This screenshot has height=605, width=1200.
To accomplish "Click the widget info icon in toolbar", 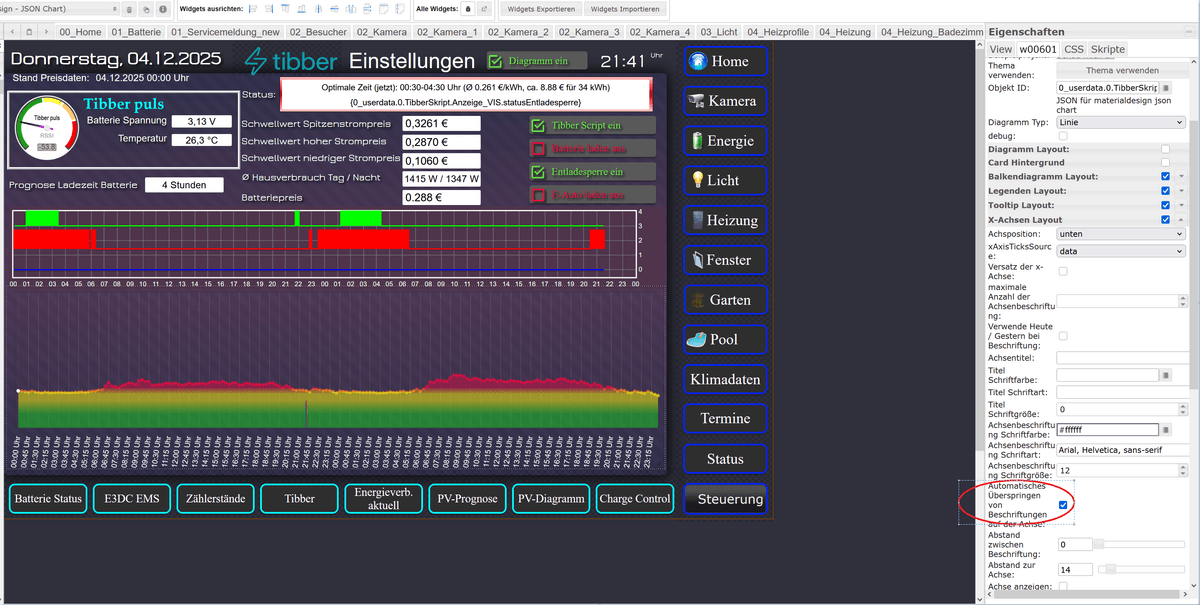I will point(163,9).
